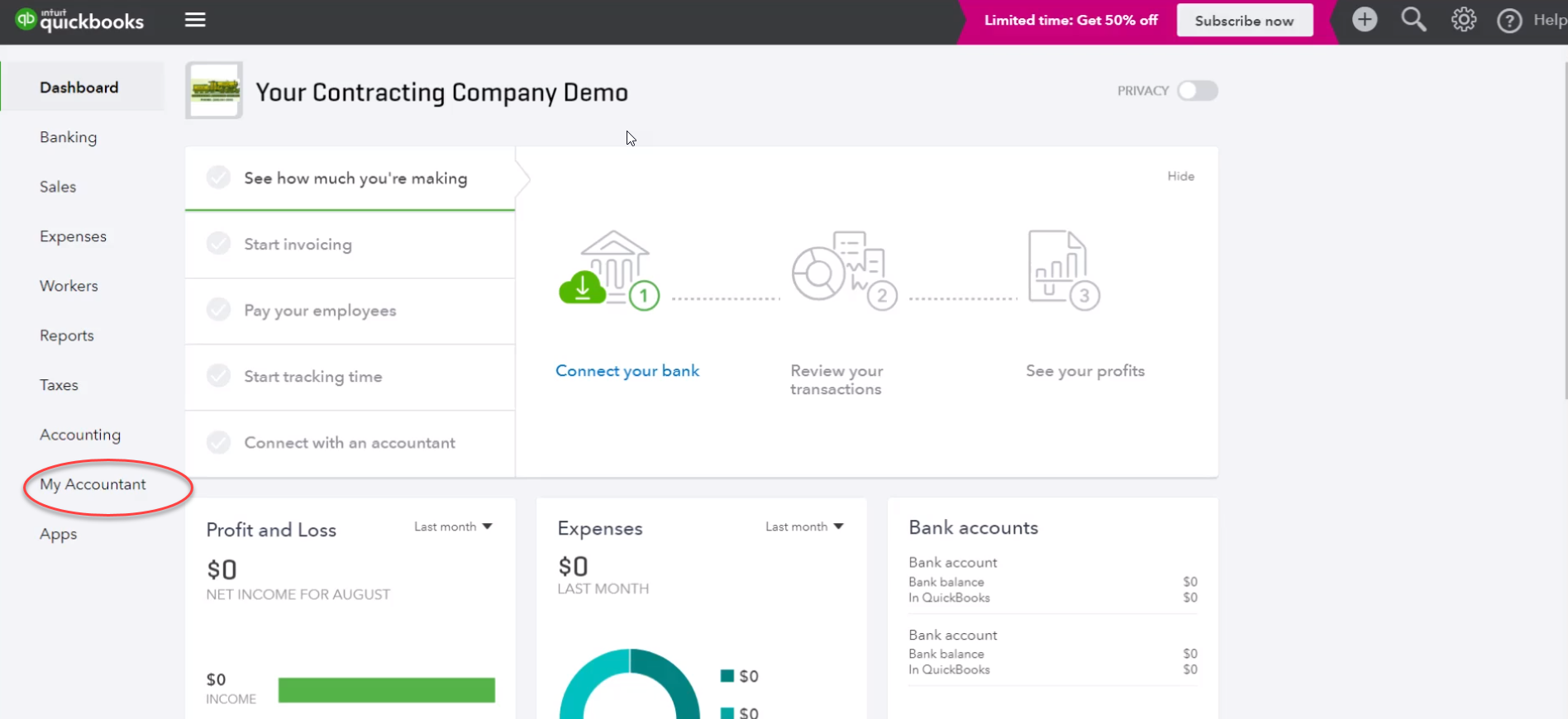Select See how much you're making step
The image size is (1568, 719).
click(350, 179)
